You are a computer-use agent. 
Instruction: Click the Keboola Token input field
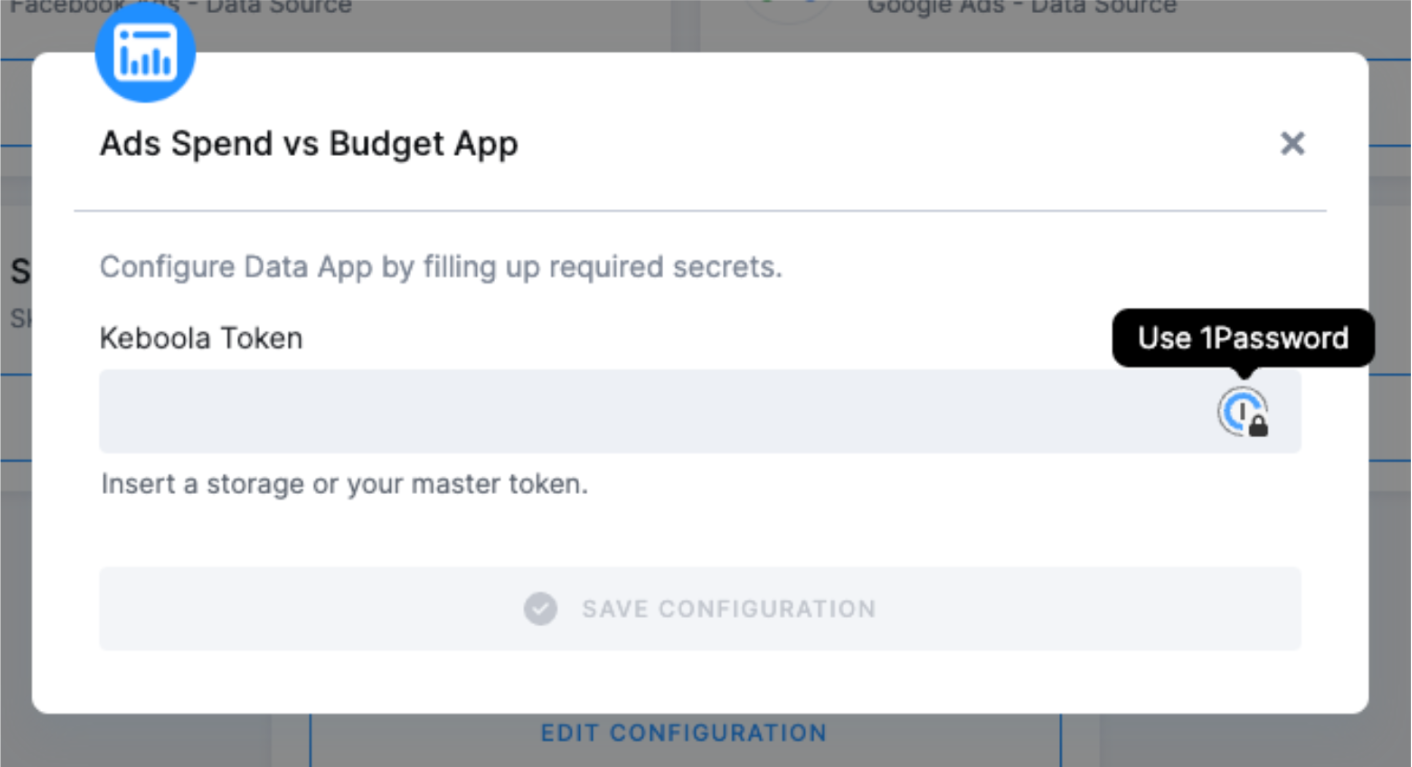click(600, 411)
